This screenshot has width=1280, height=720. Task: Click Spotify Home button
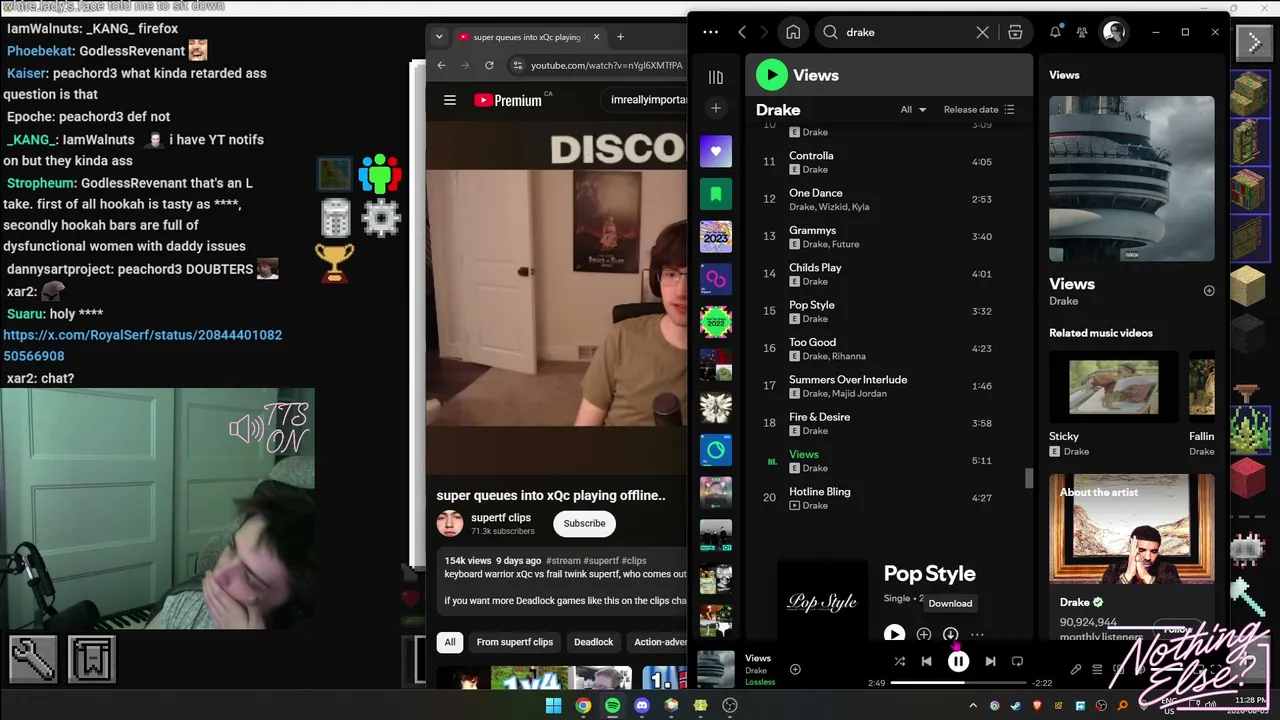793,32
